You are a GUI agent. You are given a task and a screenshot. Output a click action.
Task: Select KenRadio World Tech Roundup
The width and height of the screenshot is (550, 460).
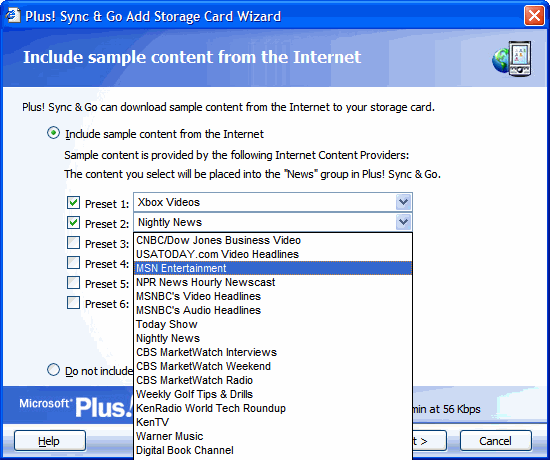(273, 409)
